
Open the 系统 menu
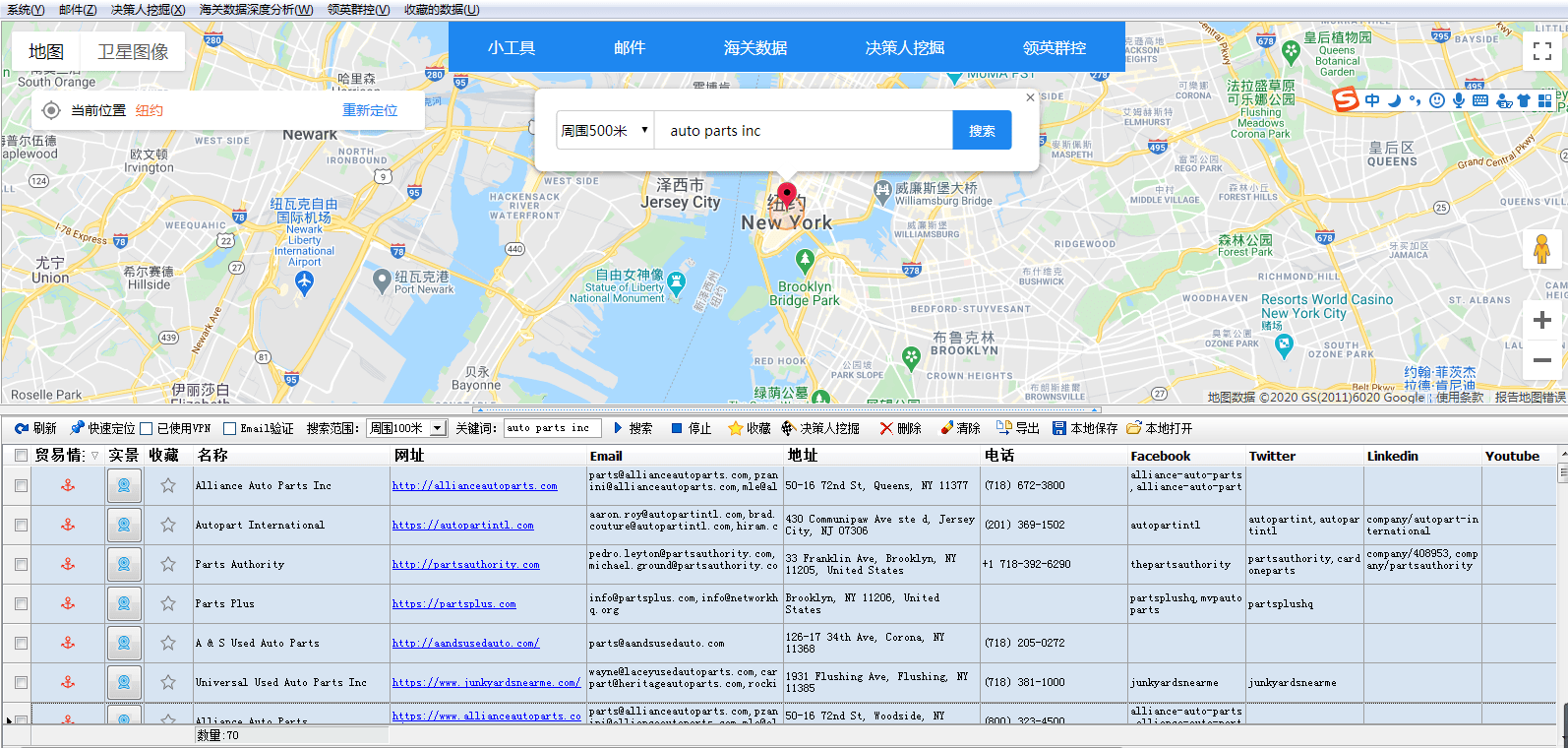tap(26, 9)
